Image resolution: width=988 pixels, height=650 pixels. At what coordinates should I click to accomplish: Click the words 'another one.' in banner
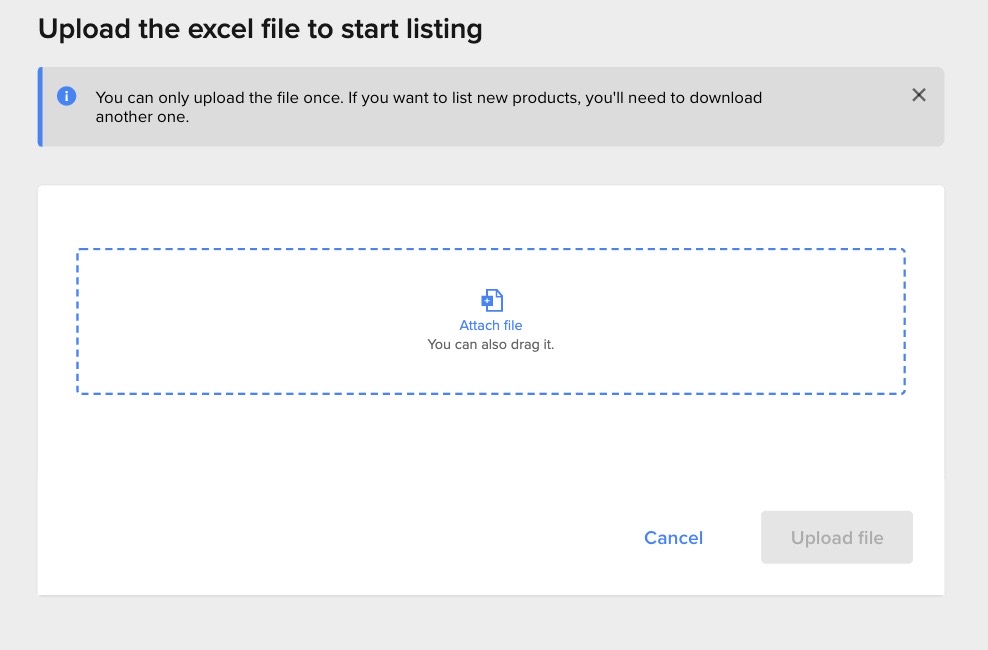[x=142, y=117]
